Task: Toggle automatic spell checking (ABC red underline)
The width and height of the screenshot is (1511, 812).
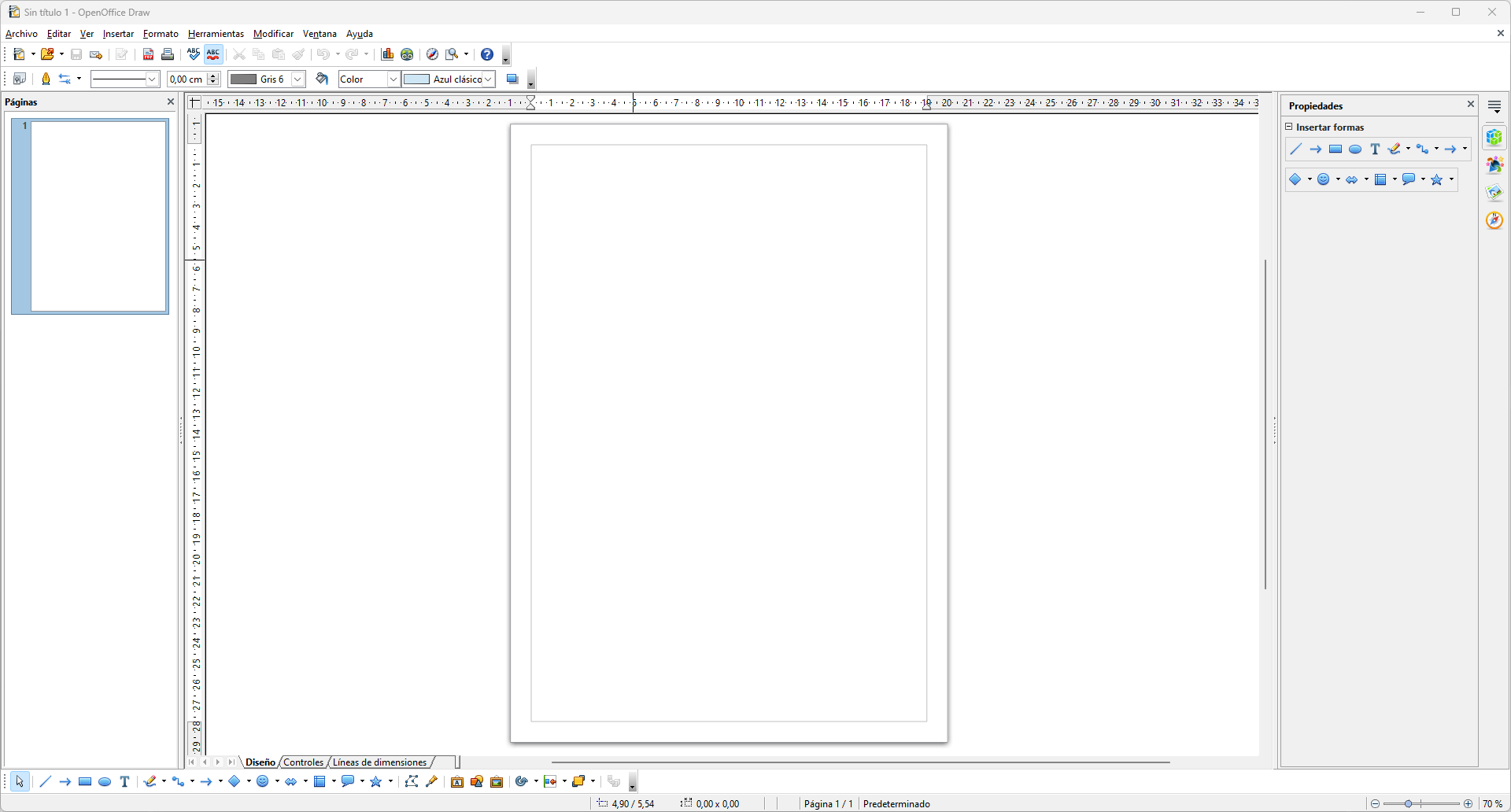Action: (213, 54)
